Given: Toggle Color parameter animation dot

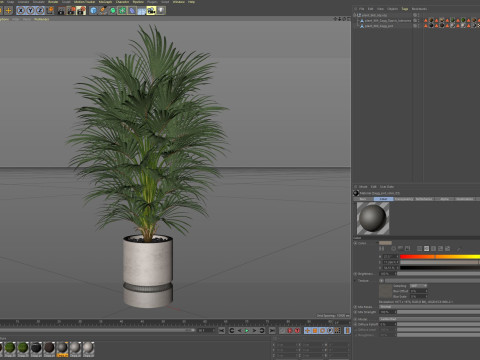Looking at the screenshot, I should tap(355, 243).
